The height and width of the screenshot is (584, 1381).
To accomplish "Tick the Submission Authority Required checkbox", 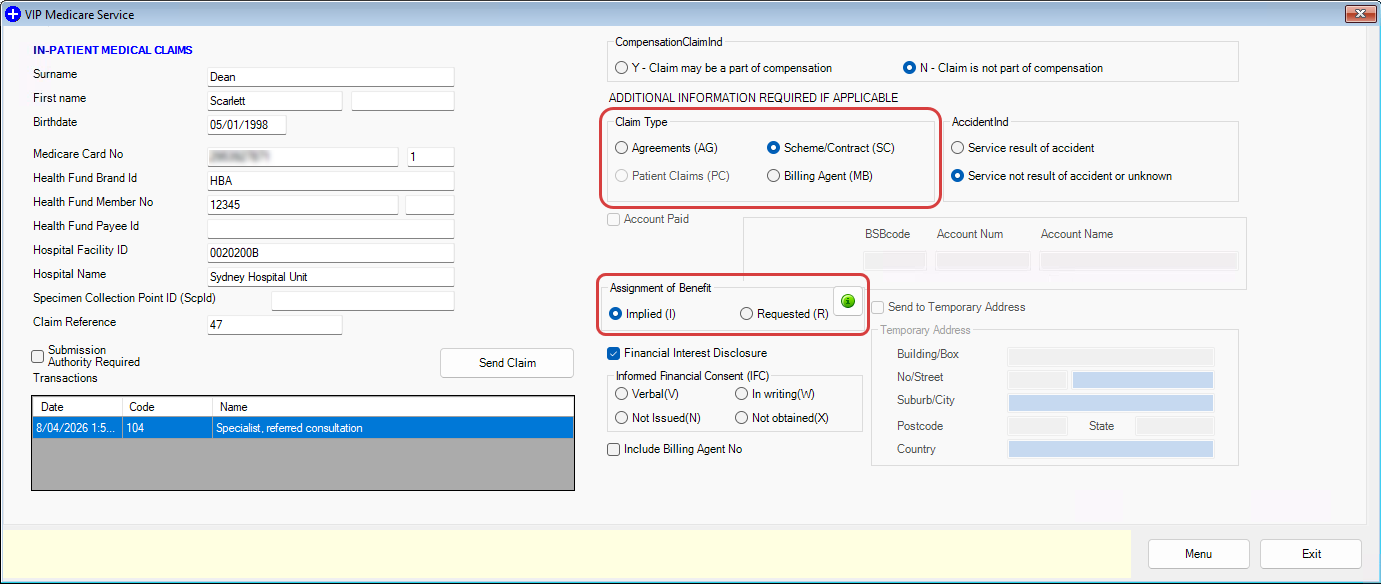I will [x=38, y=356].
